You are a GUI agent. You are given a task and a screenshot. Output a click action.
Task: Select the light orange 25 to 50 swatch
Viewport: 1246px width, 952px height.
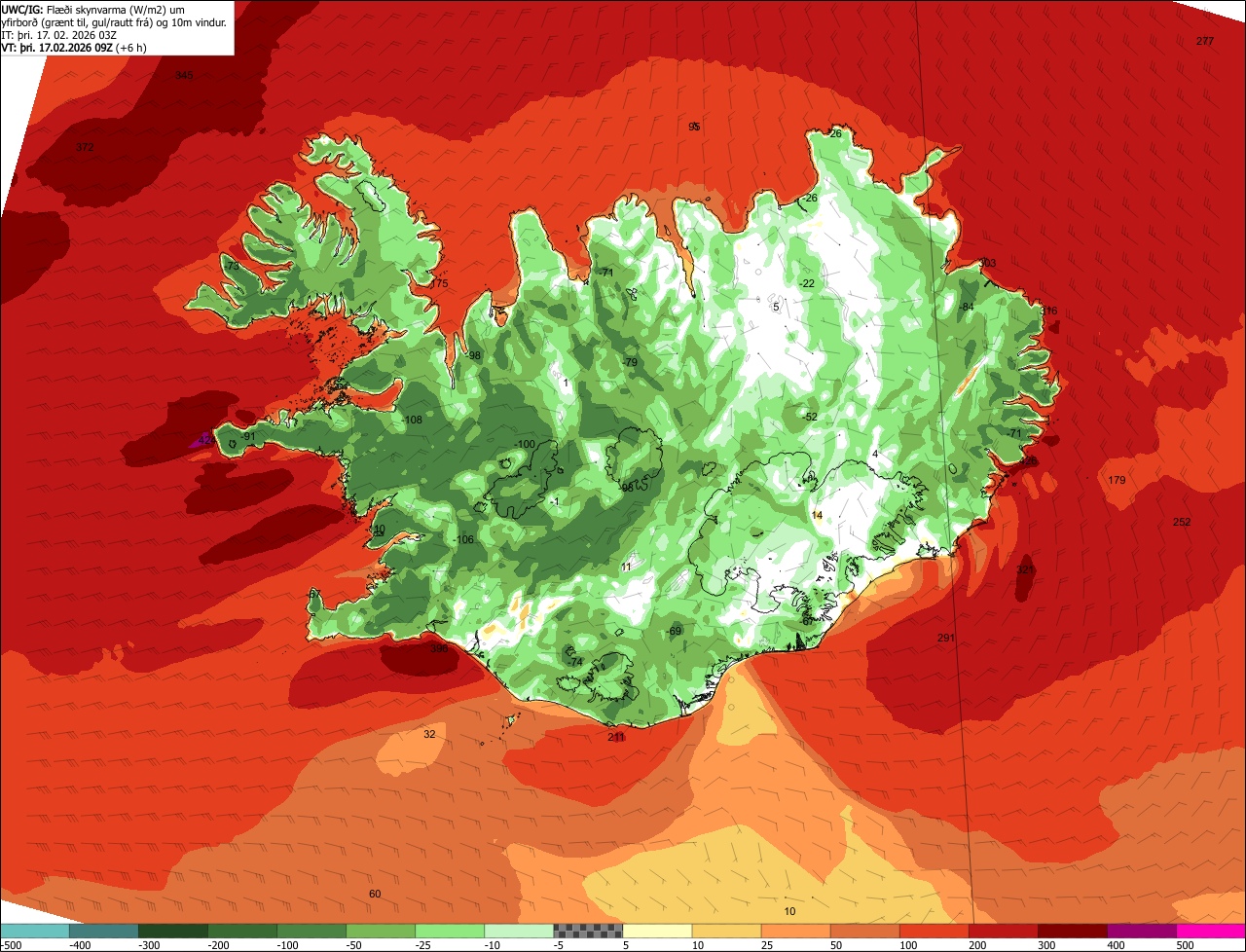[795, 931]
